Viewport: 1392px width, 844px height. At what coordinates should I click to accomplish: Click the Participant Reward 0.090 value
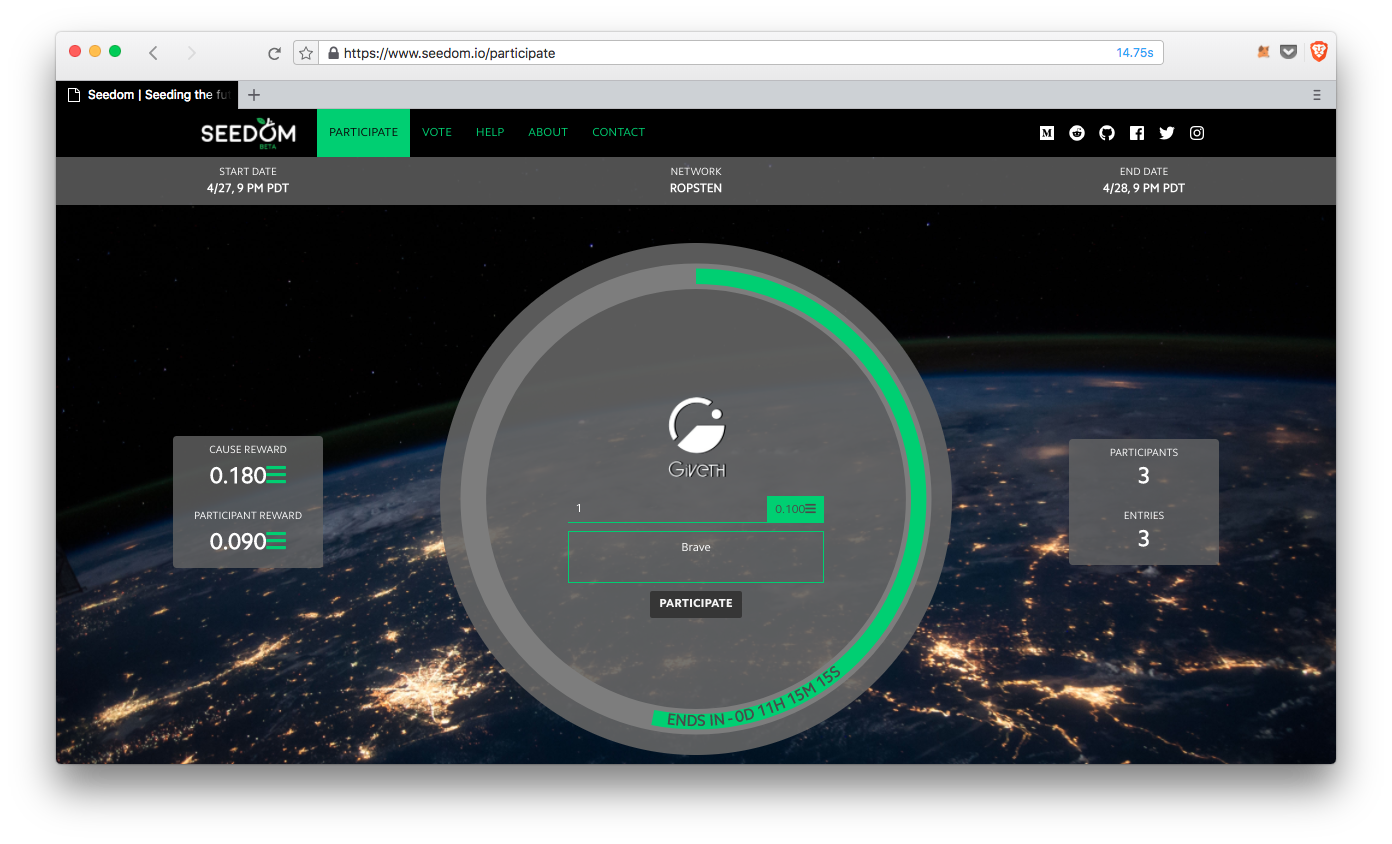point(248,542)
